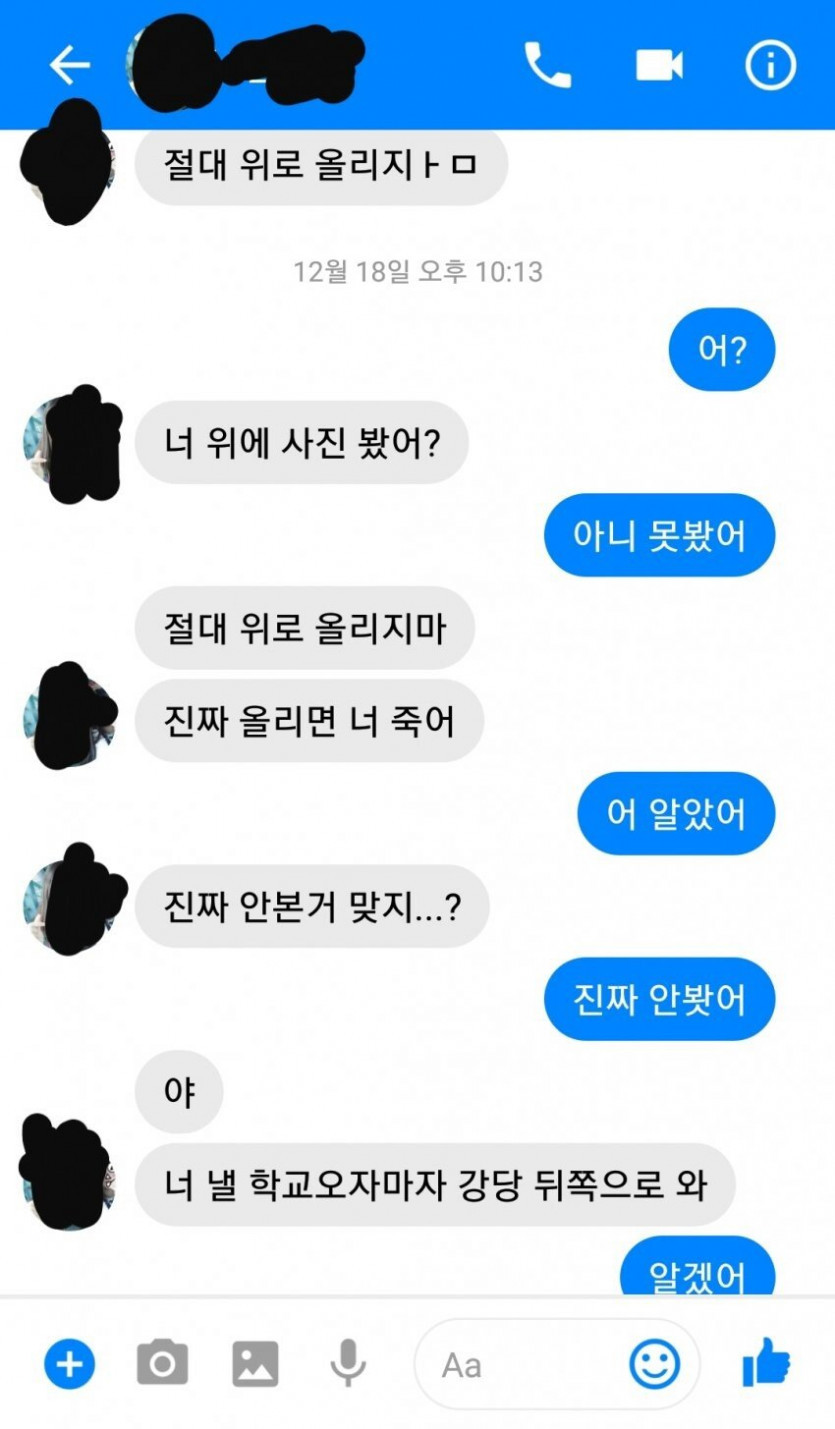Start a voice call with phone icon
835x1429 pixels.
click(x=546, y=65)
